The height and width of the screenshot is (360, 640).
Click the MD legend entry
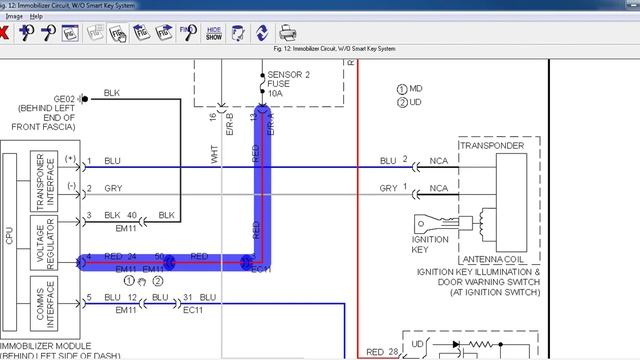tap(410, 89)
